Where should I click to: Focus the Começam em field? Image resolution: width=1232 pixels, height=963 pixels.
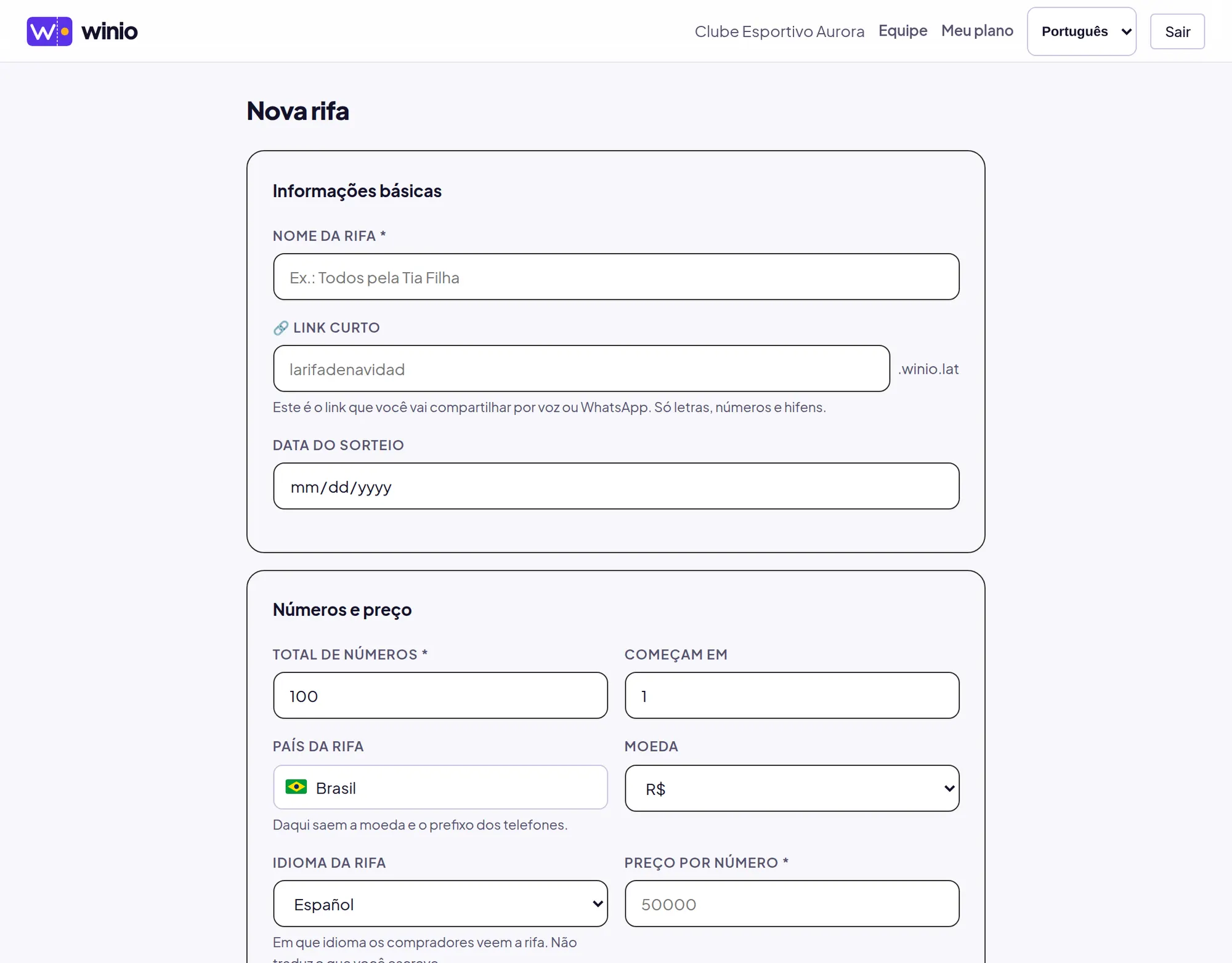point(792,696)
